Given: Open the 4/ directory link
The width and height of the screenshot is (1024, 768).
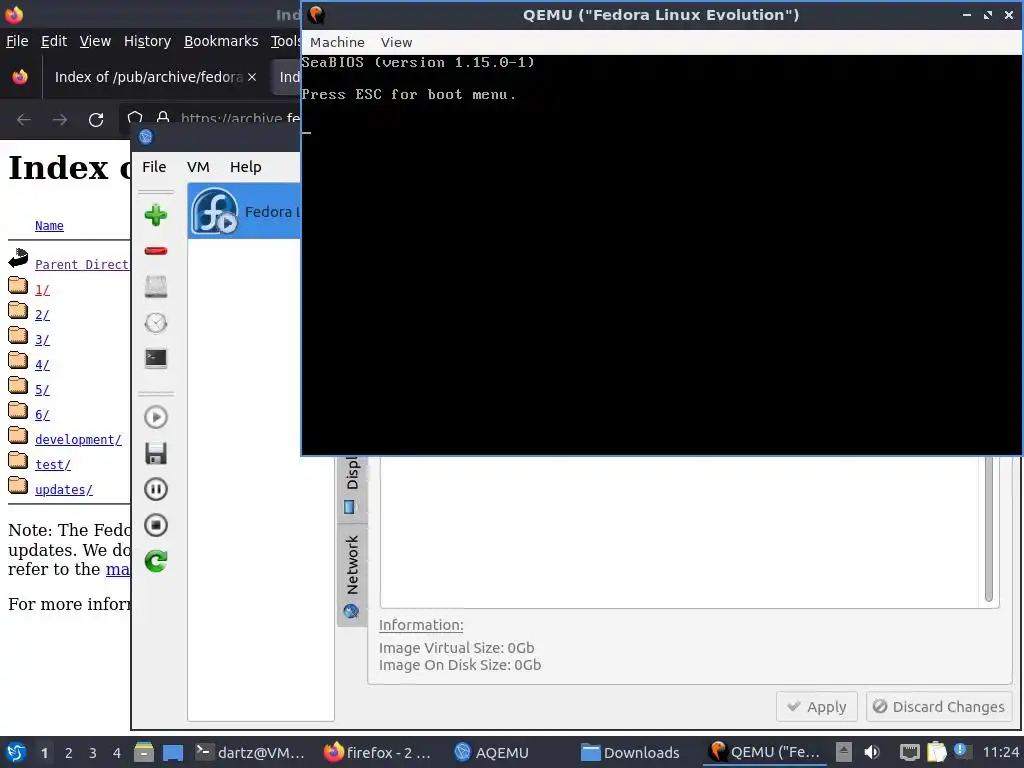Looking at the screenshot, I should point(42,364).
